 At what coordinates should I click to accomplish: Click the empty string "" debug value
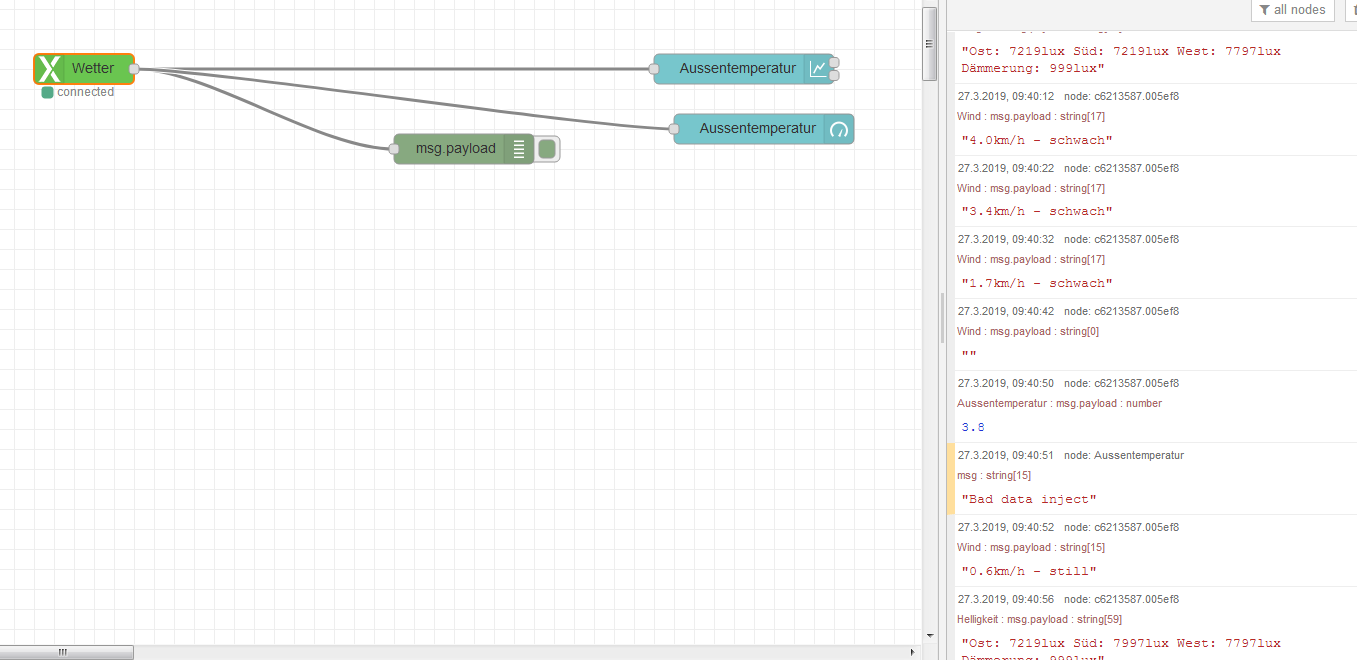(969, 356)
